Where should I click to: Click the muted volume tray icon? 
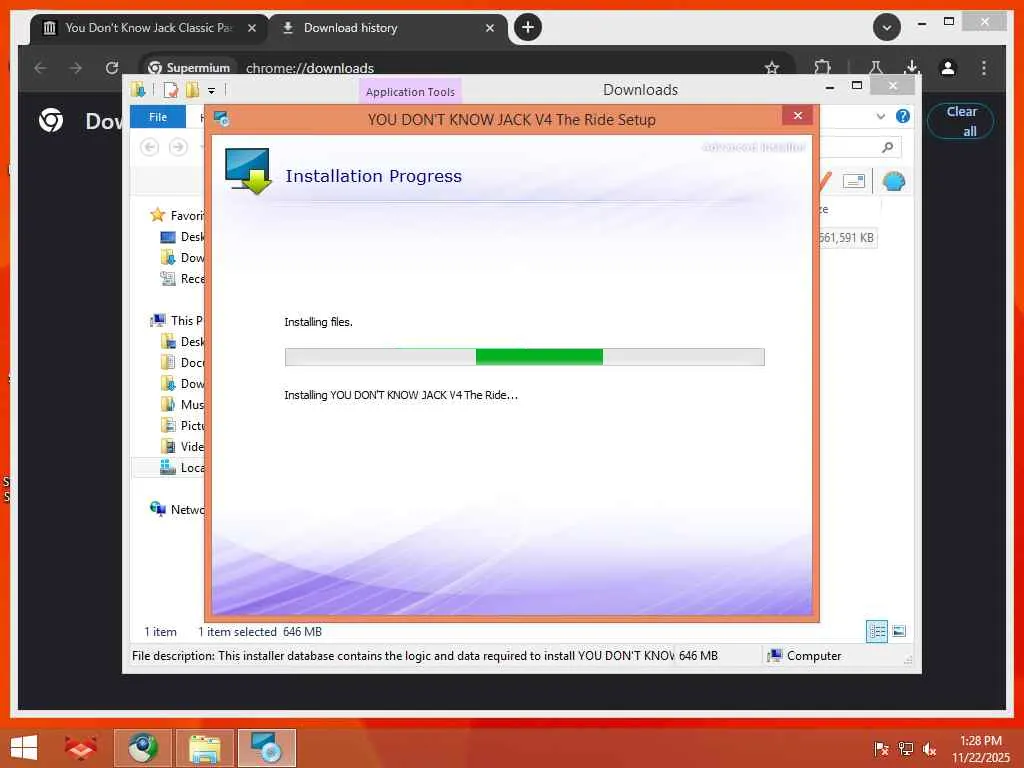click(x=929, y=749)
